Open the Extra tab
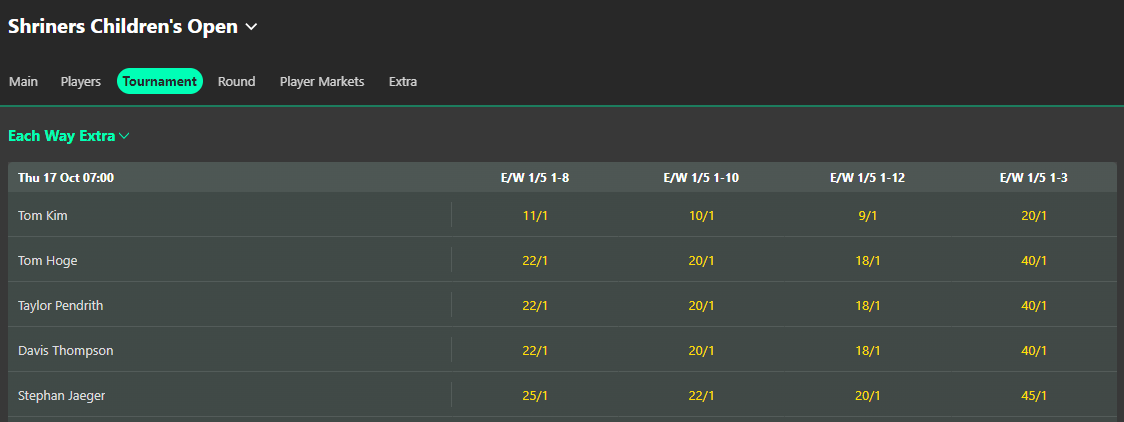The height and width of the screenshot is (422, 1124). coord(403,82)
